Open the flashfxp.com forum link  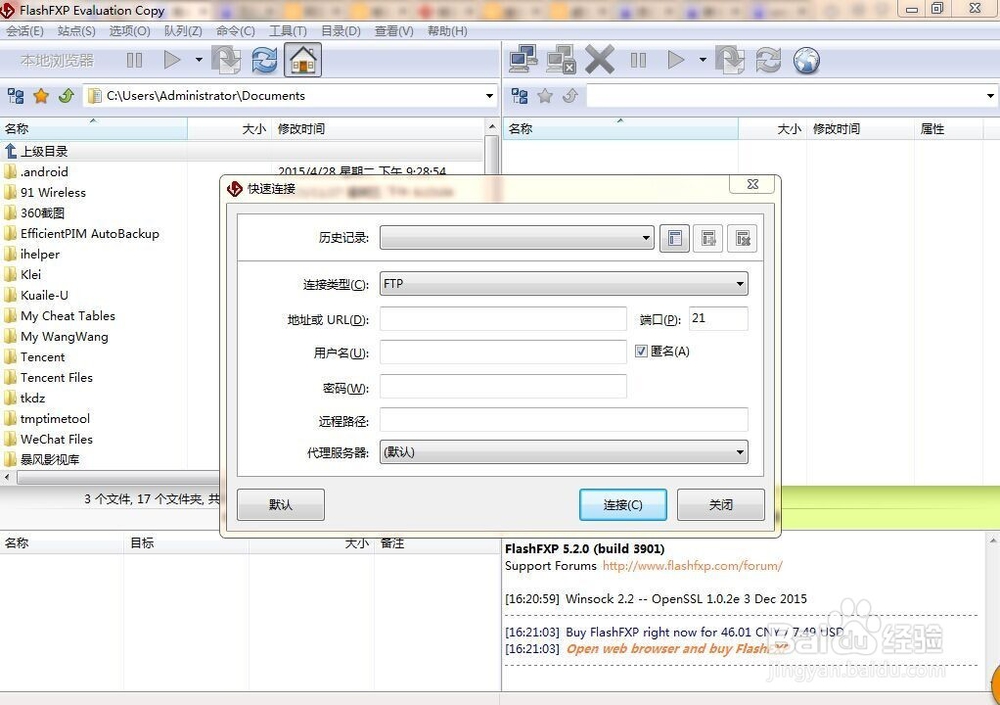point(693,566)
